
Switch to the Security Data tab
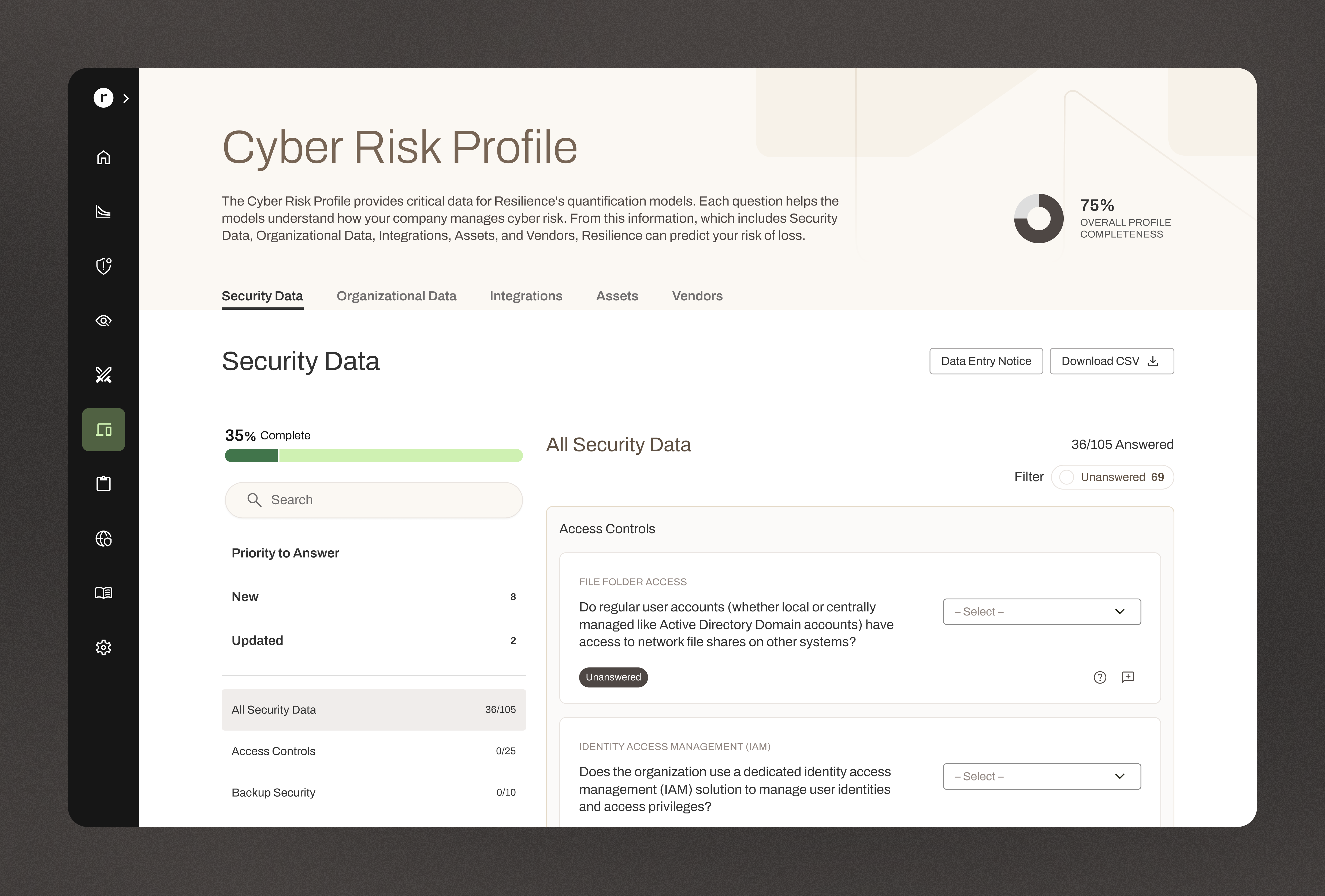pyautogui.click(x=262, y=296)
